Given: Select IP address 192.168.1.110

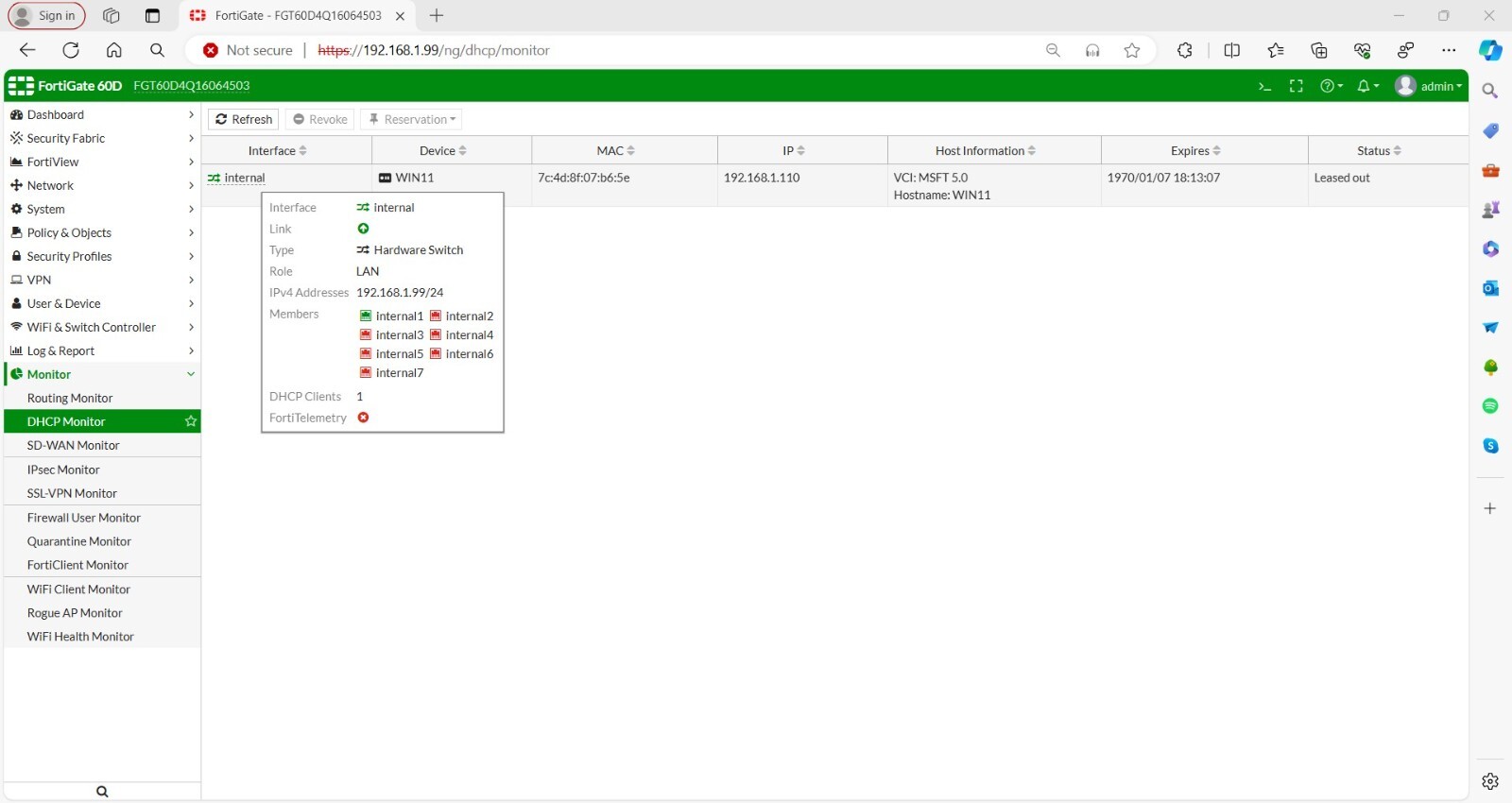Looking at the screenshot, I should 762,178.
